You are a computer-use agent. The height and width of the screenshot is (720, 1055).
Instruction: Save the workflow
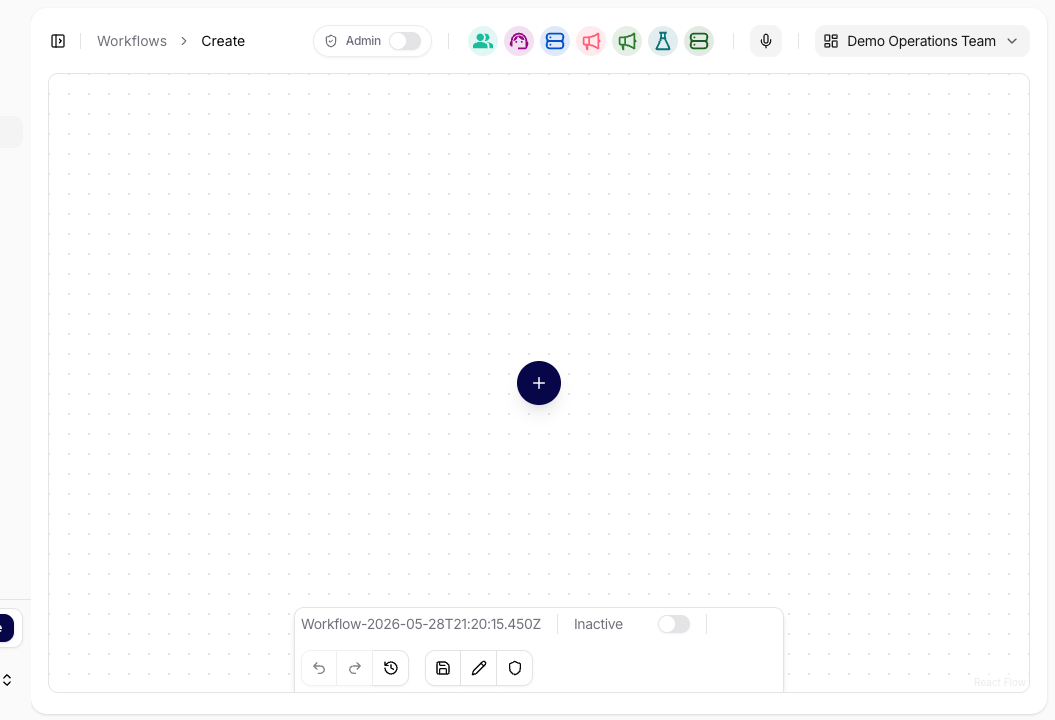pos(443,668)
